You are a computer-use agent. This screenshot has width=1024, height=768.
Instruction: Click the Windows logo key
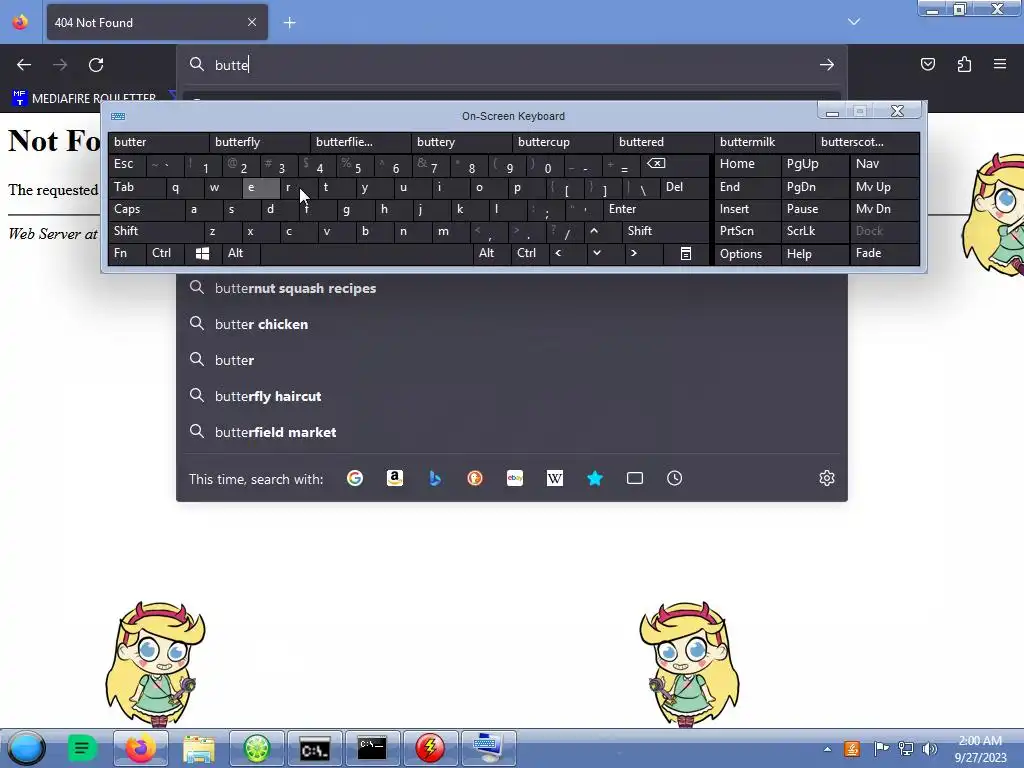point(202,253)
